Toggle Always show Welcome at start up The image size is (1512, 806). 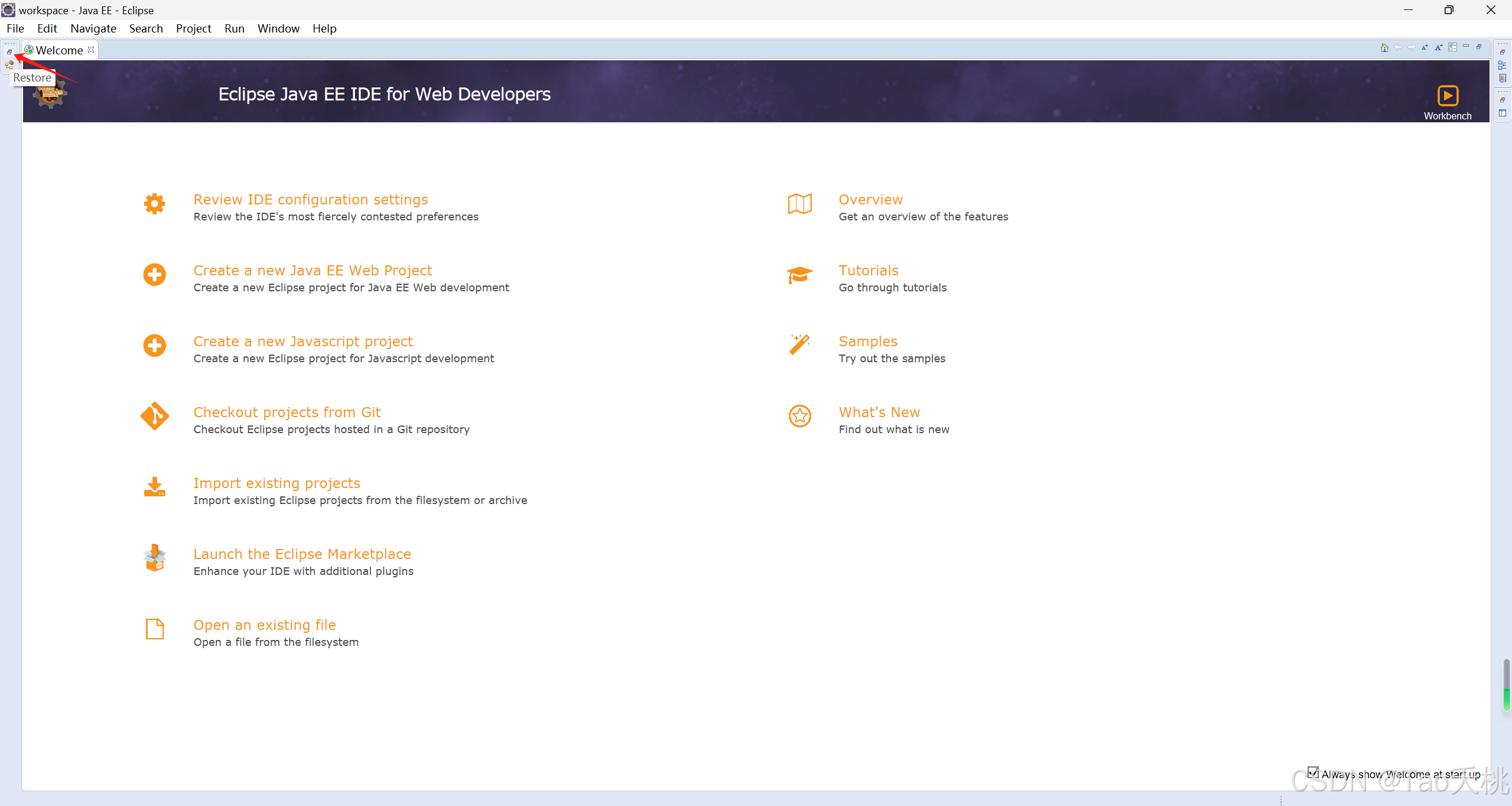pos(1312,772)
